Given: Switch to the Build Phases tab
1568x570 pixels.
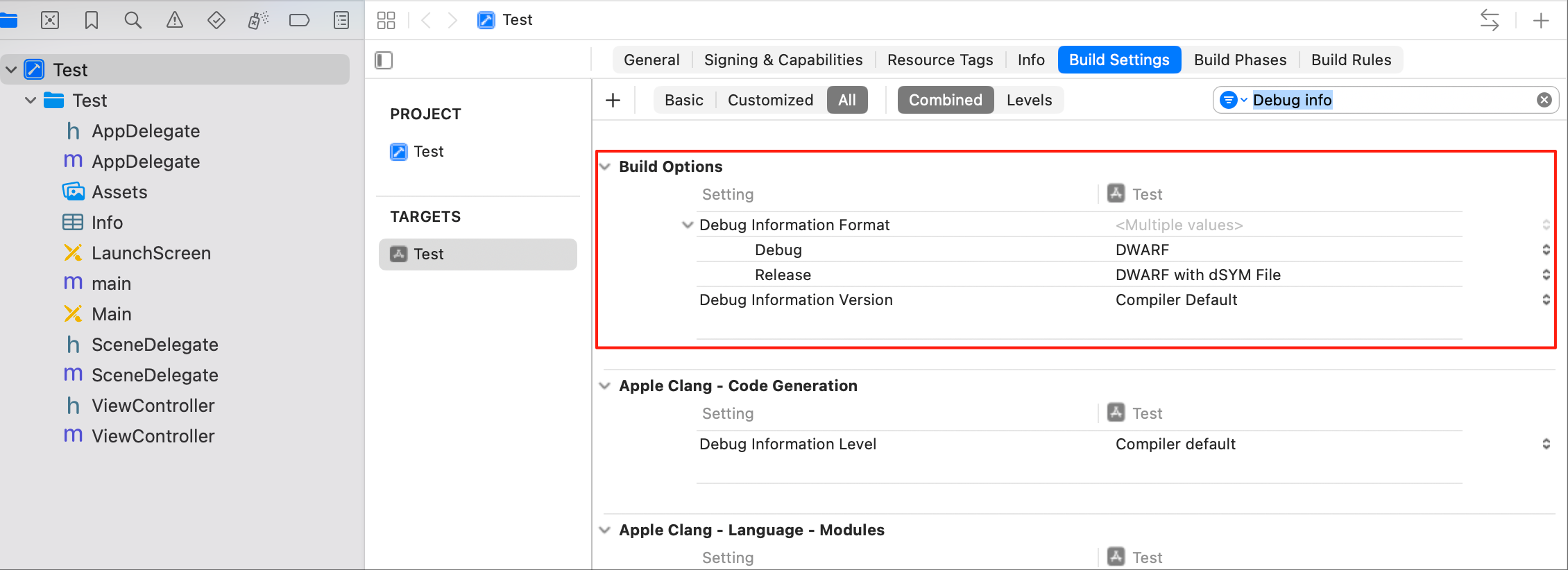Looking at the screenshot, I should (1240, 60).
